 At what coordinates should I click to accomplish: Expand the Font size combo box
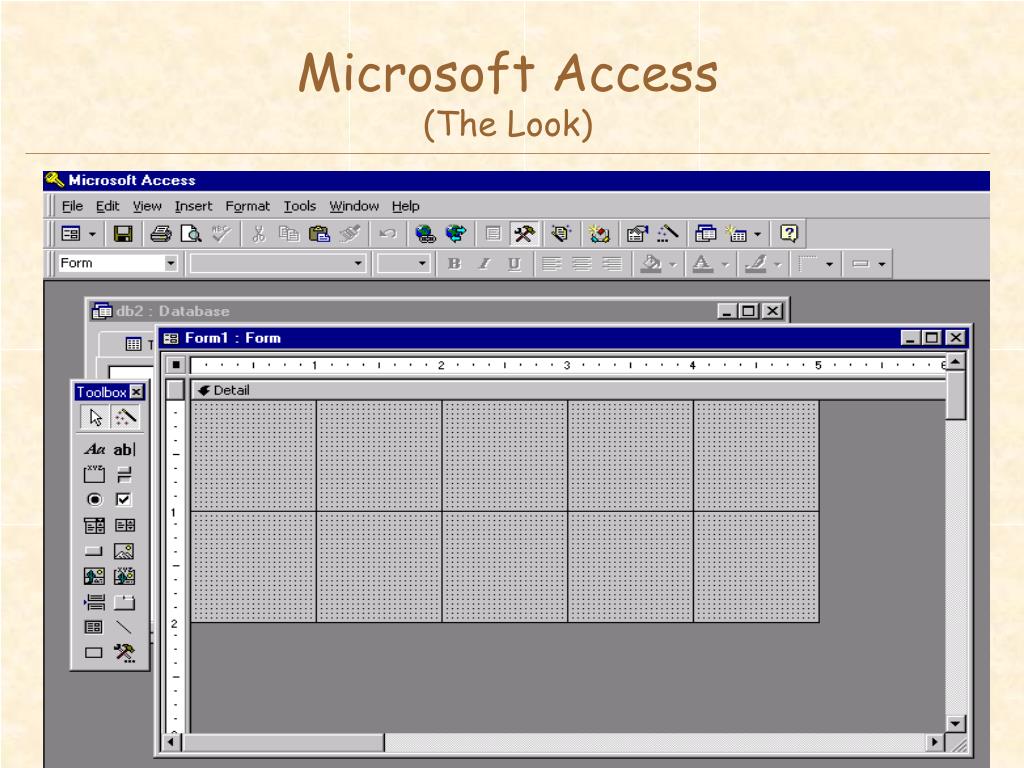coord(422,263)
